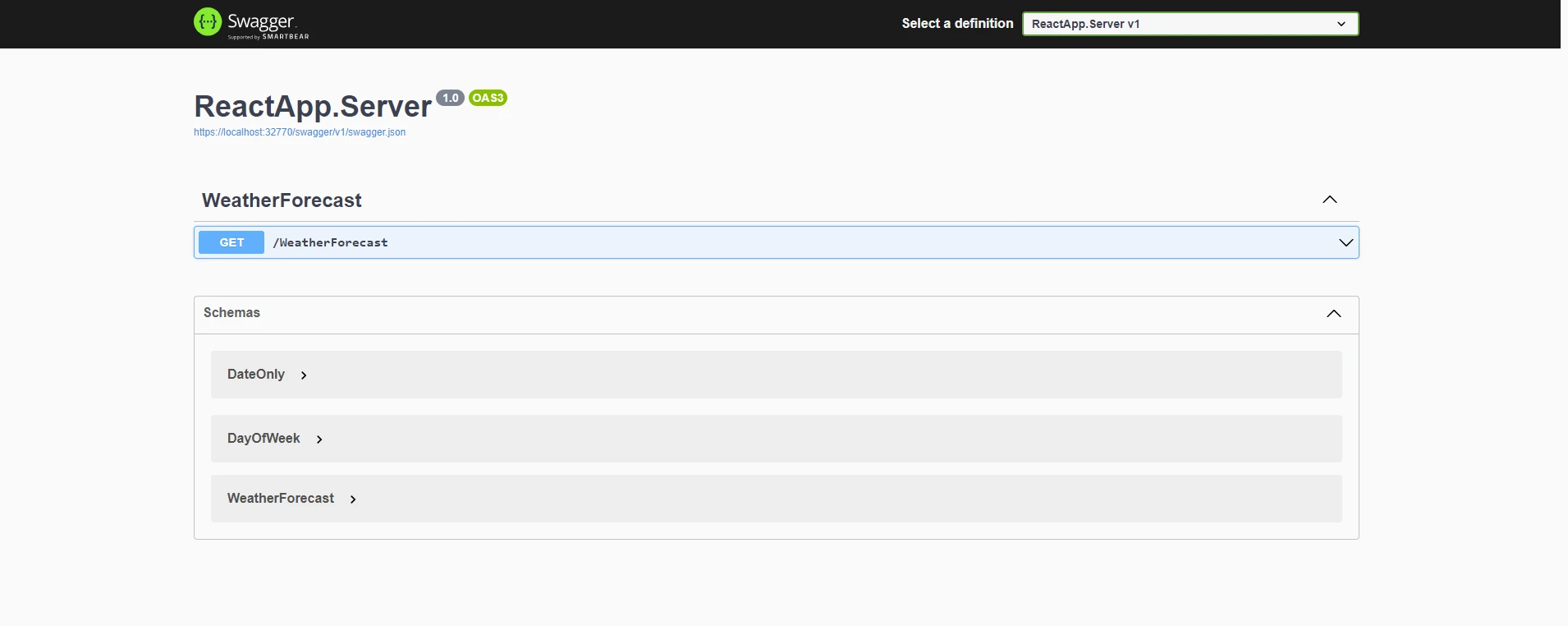1568x626 pixels.
Task: Click the WeatherForecast tag heading
Action: tap(282, 200)
